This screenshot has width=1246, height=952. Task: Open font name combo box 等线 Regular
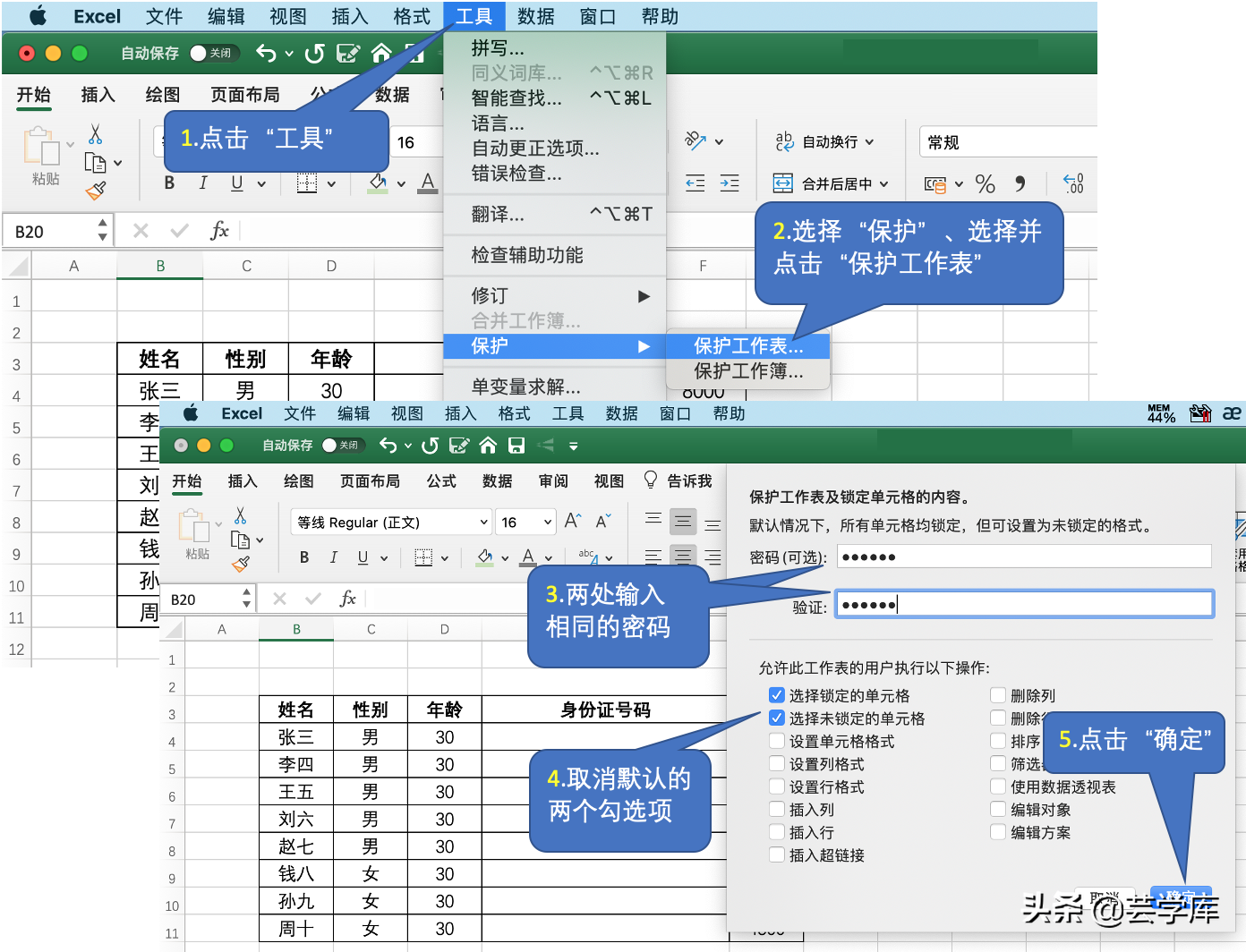coord(391,522)
